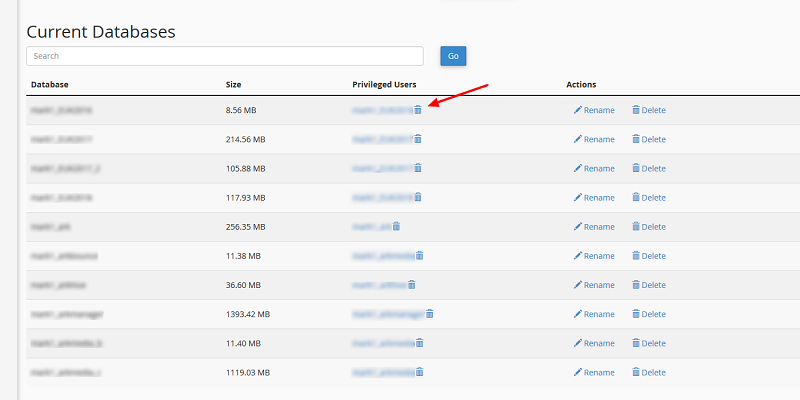
Task: Open privileged user link in 11.40 MB row
Action: (x=382, y=343)
